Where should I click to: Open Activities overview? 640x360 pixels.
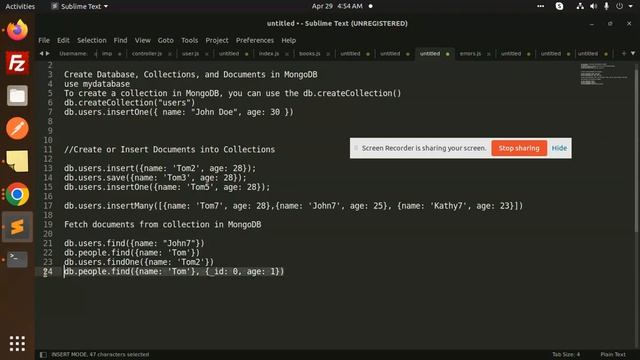click(20, 6)
